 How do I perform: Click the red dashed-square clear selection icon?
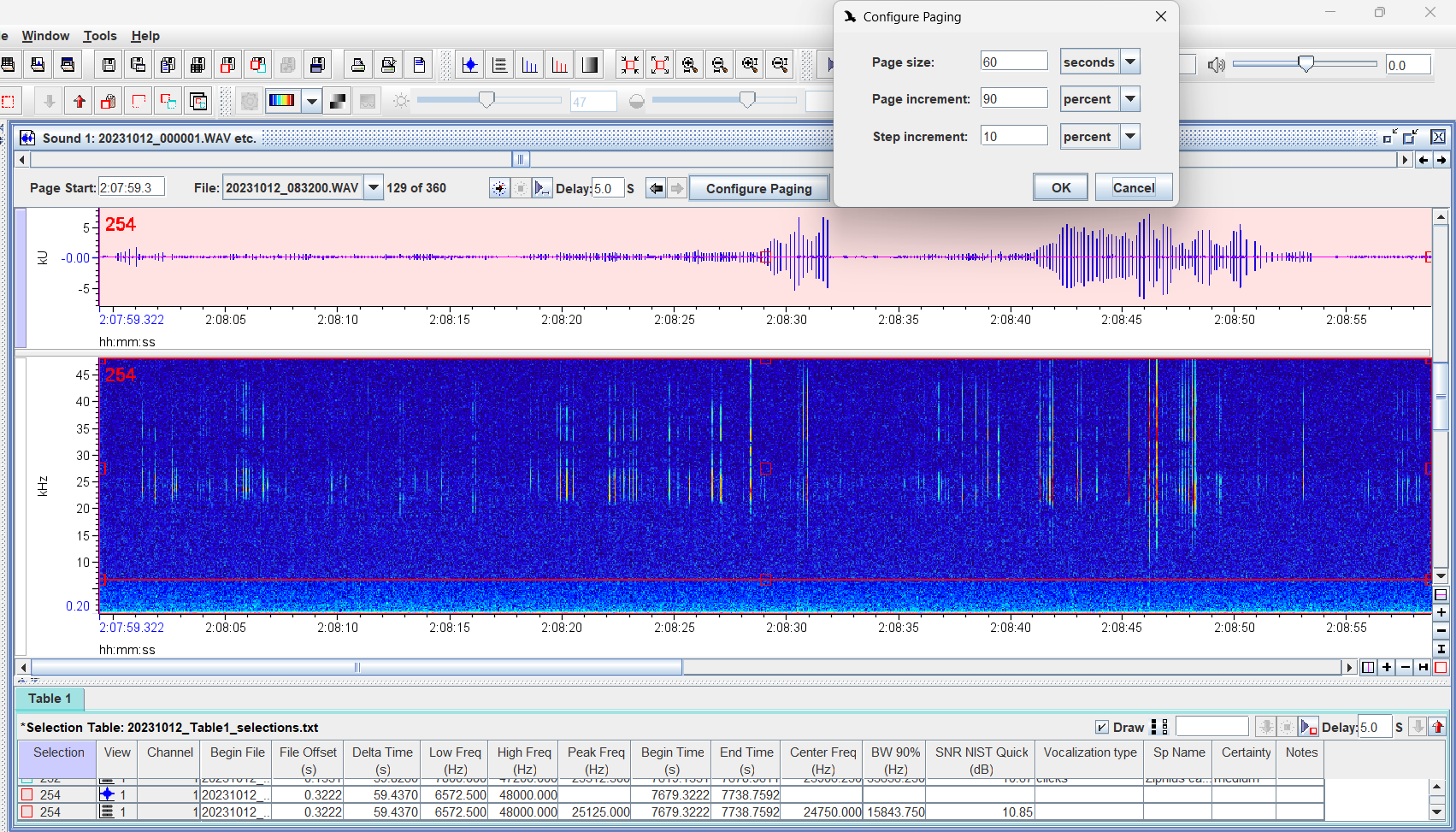point(9,102)
